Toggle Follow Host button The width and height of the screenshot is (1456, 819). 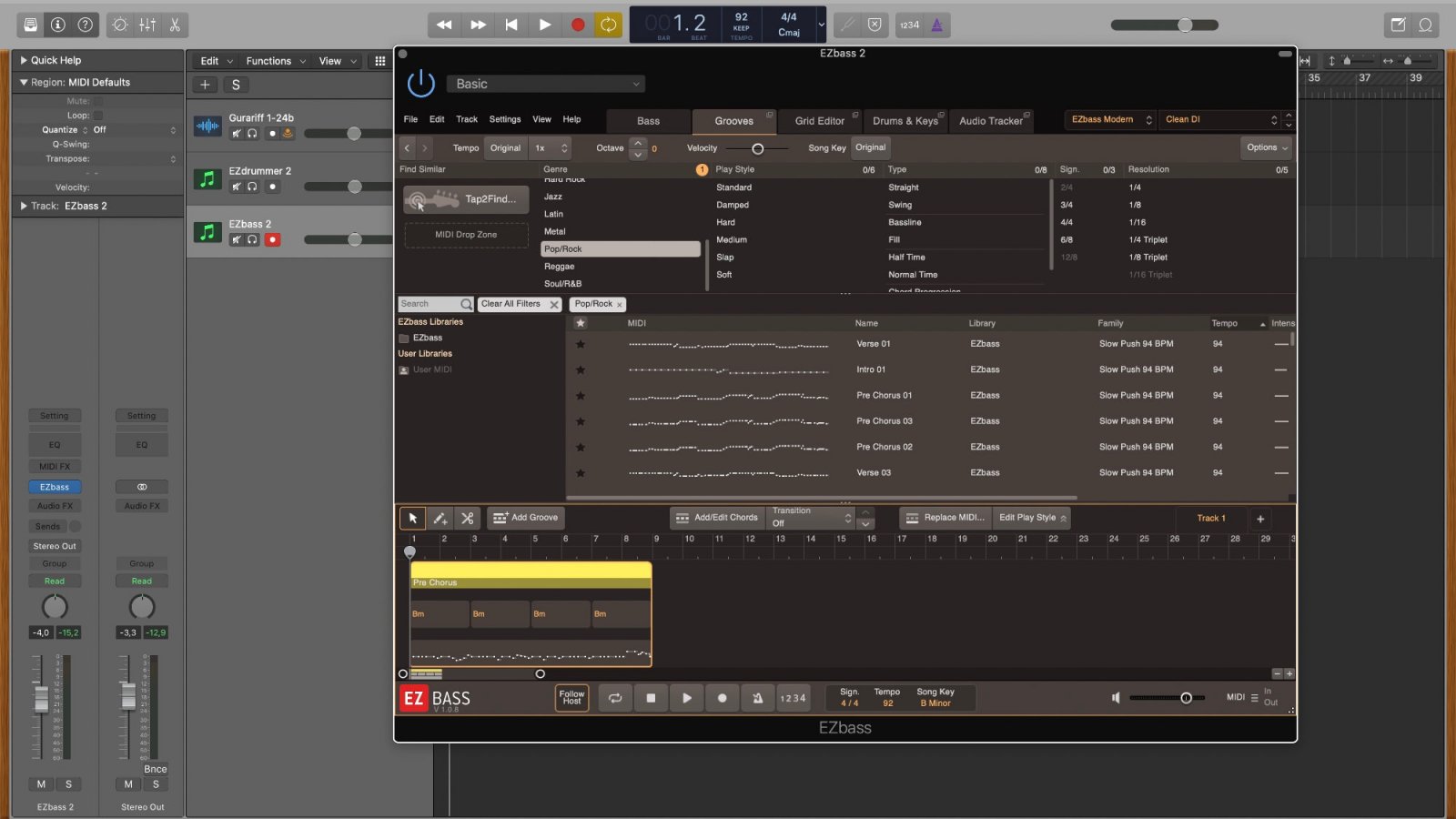click(x=571, y=698)
